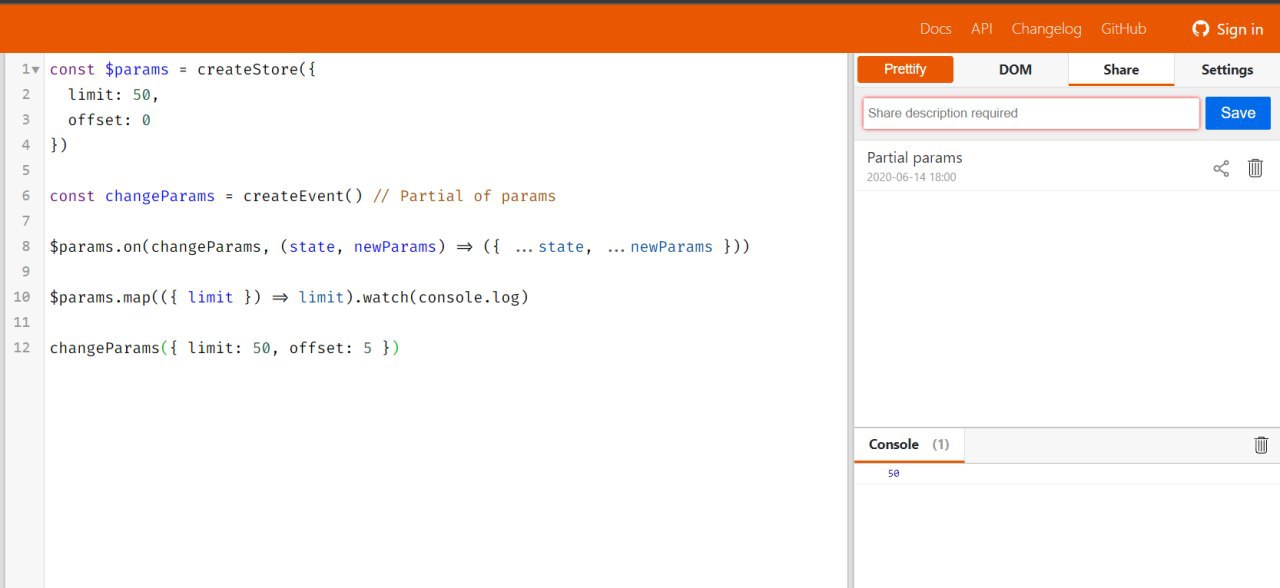Open the Changelog page

tap(1046, 29)
